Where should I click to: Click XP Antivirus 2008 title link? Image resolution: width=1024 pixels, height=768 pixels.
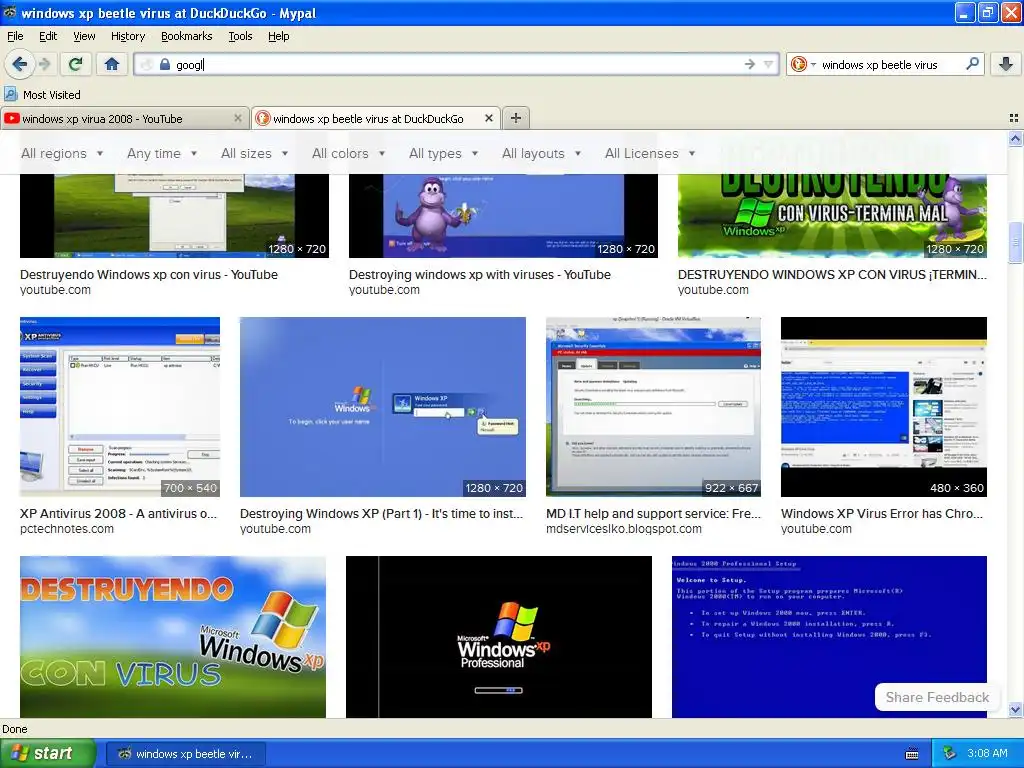(x=118, y=513)
